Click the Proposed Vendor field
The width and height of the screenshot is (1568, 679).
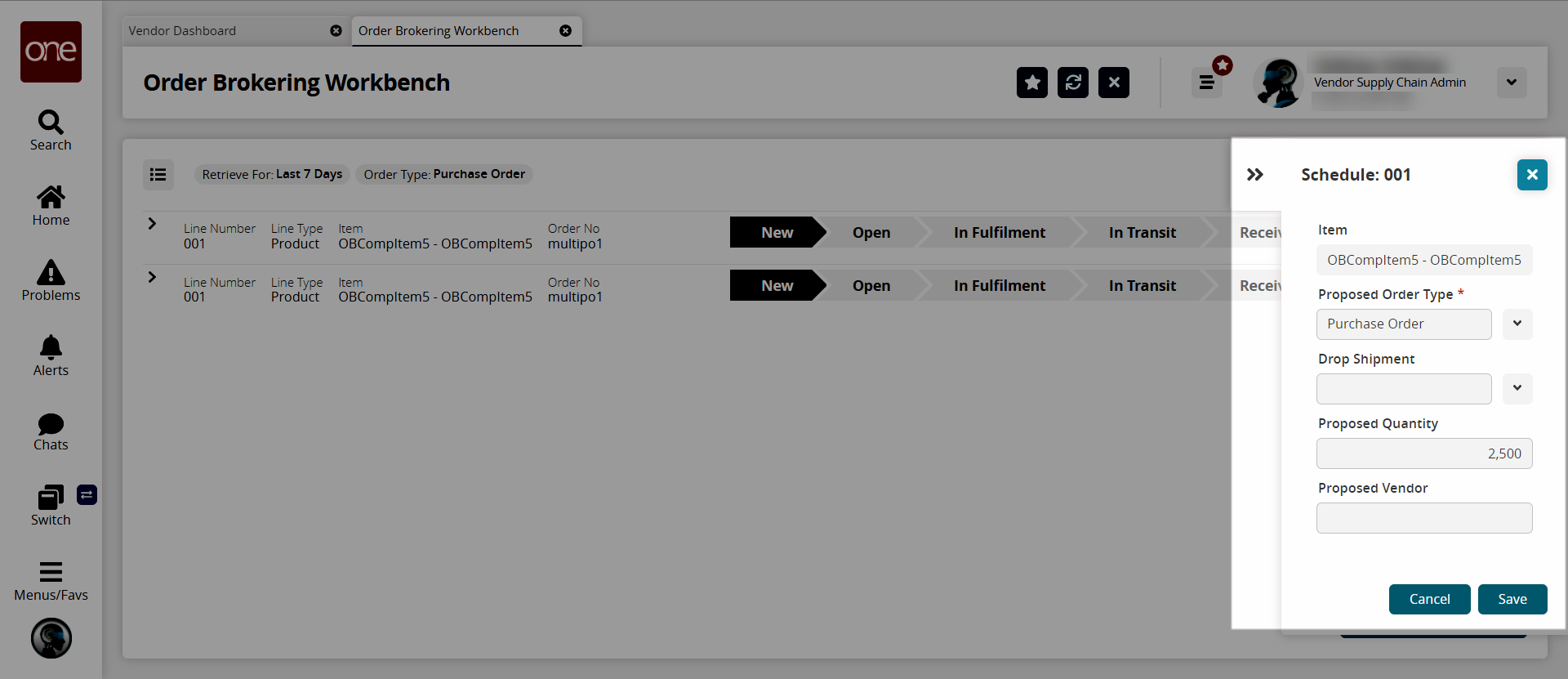[x=1424, y=518]
